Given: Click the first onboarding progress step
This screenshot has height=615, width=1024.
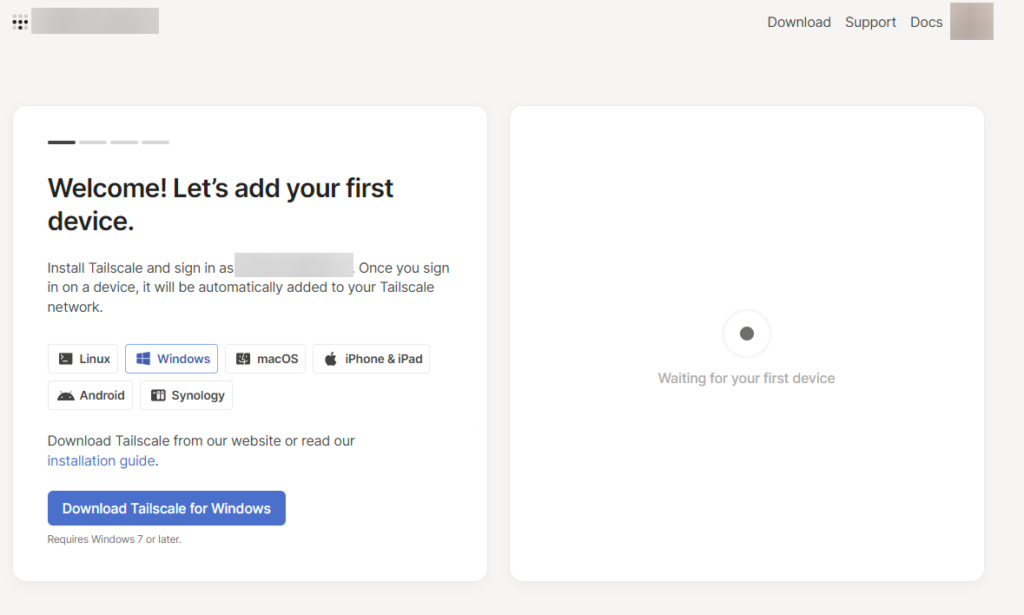Looking at the screenshot, I should (61, 142).
